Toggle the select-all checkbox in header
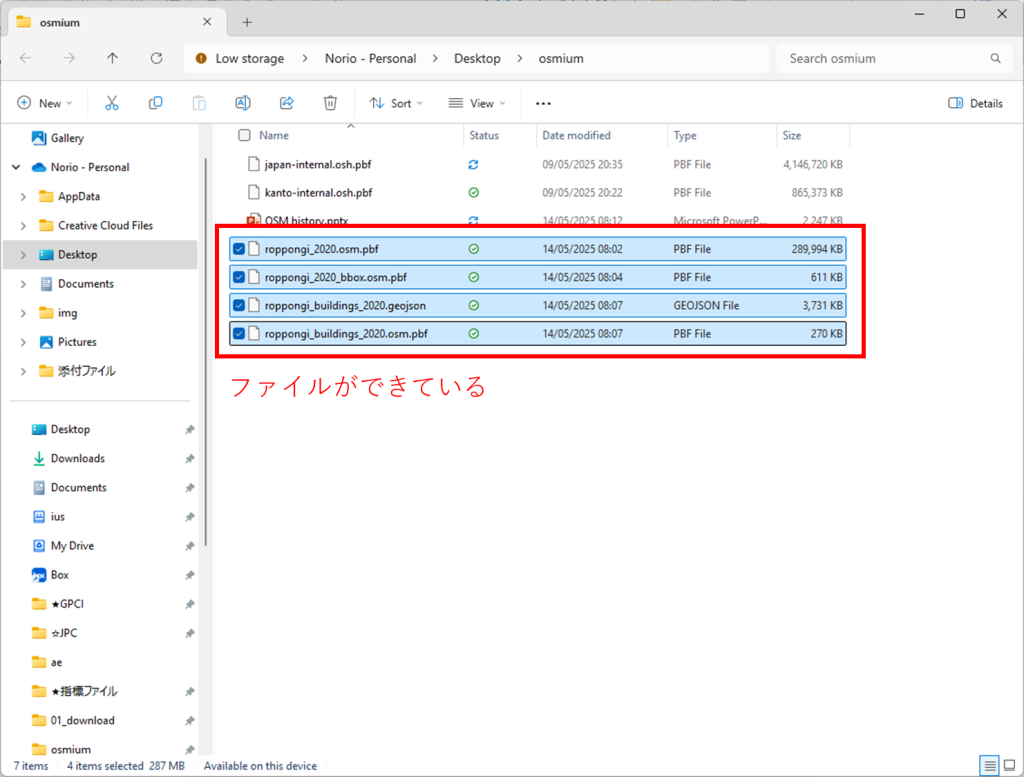Image resolution: width=1024 pixels, height=777 pixels. tap(244, 135)
